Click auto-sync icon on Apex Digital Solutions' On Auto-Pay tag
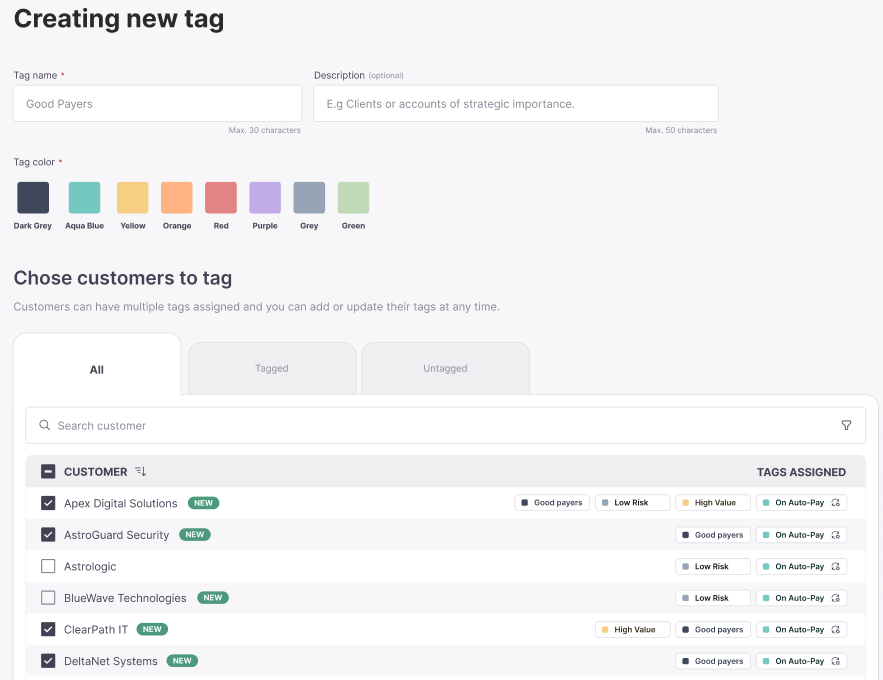This screenshot has height=680, width=883. coord(836,503)
